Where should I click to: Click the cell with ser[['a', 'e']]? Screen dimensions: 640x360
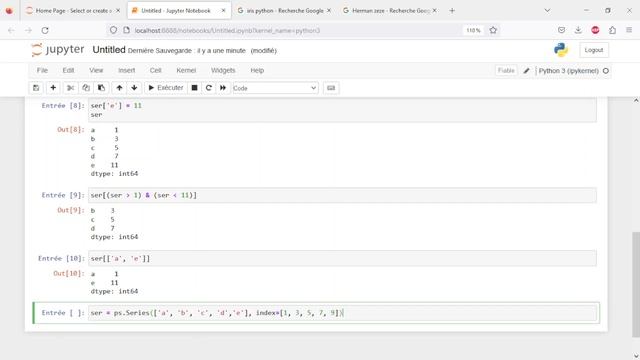[x=342, y=258]
